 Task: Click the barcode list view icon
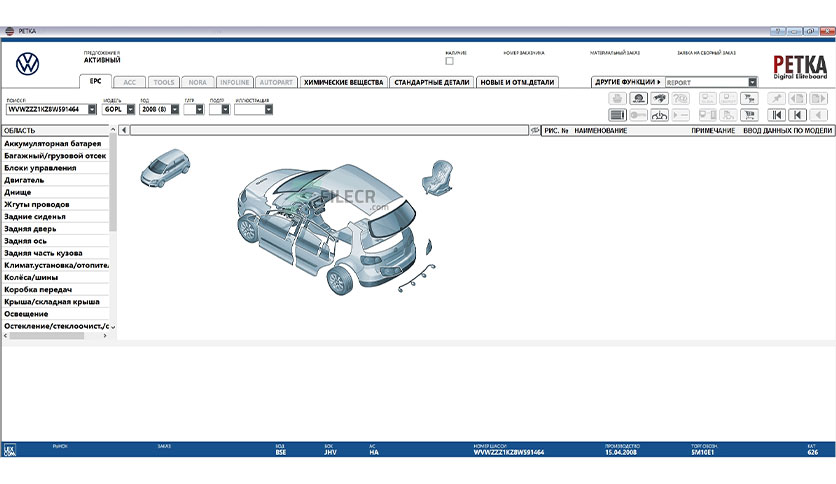[x=617, y=115]
